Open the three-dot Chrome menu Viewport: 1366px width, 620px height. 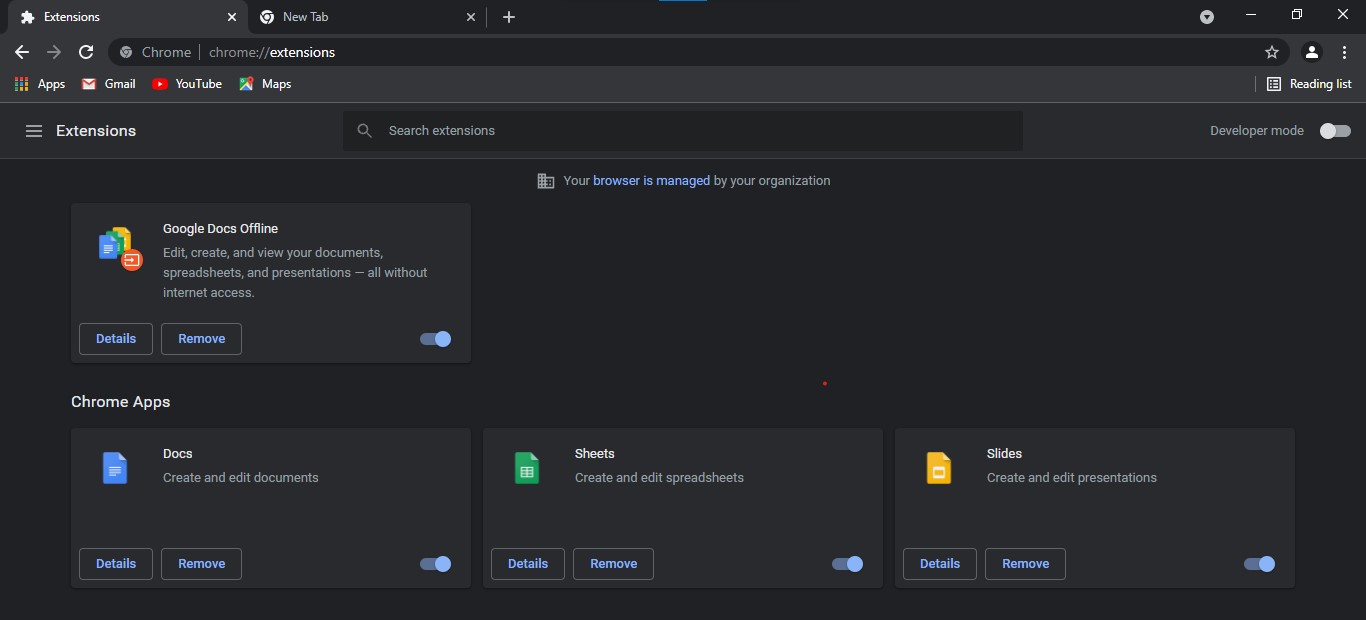pyautogui.click(x=1344, y=52)
